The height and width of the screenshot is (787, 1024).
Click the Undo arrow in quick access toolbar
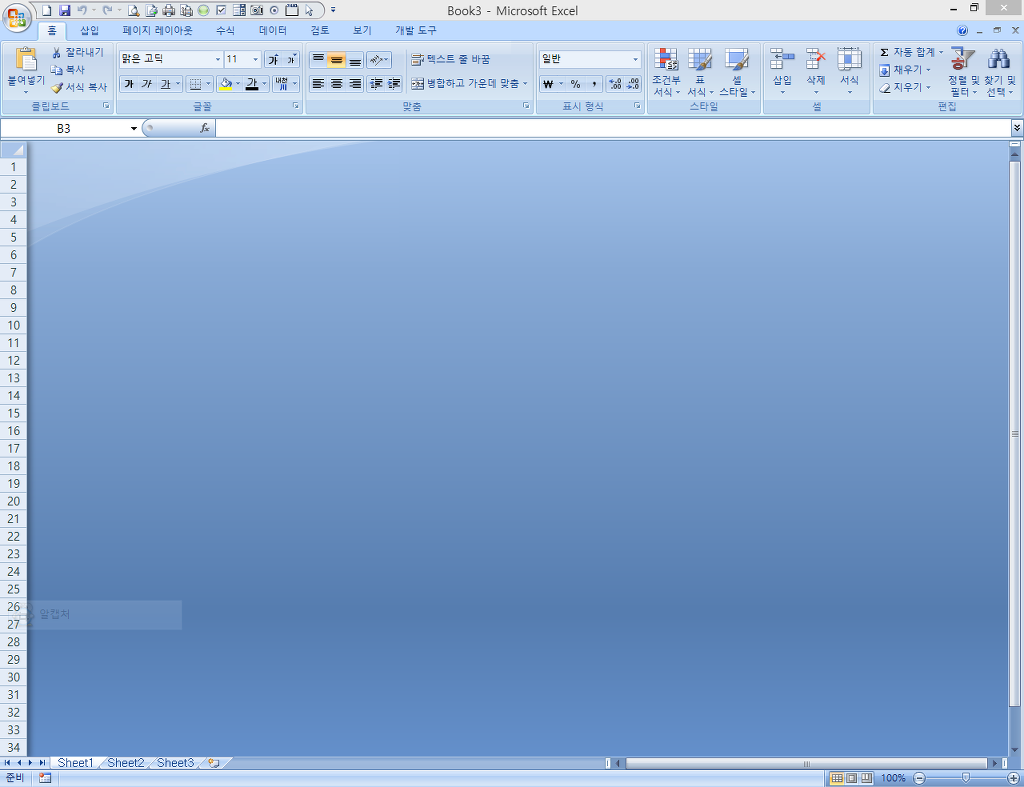[x=82, y=10]
